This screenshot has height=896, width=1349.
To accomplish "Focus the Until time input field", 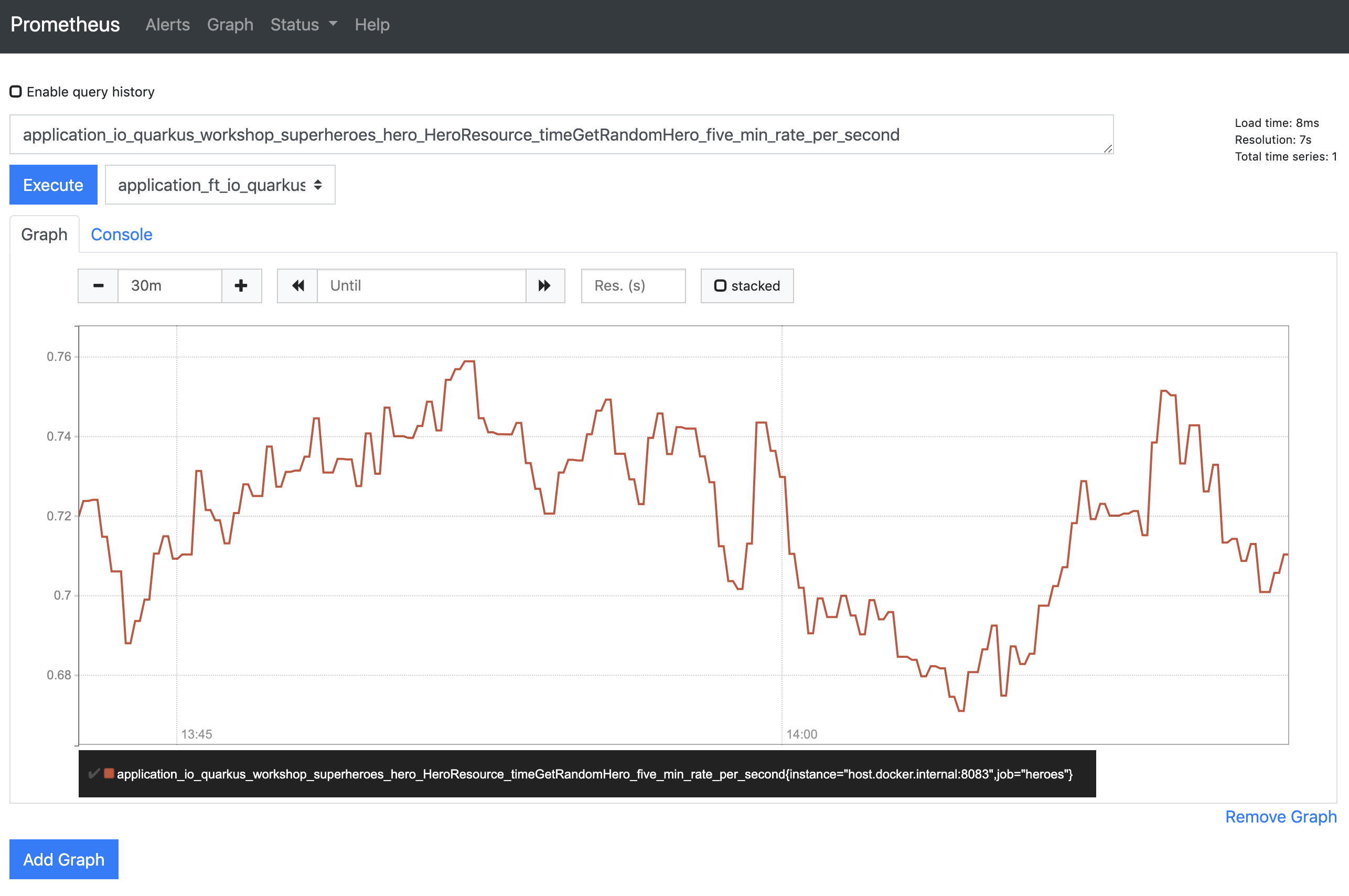I will 421,286.
